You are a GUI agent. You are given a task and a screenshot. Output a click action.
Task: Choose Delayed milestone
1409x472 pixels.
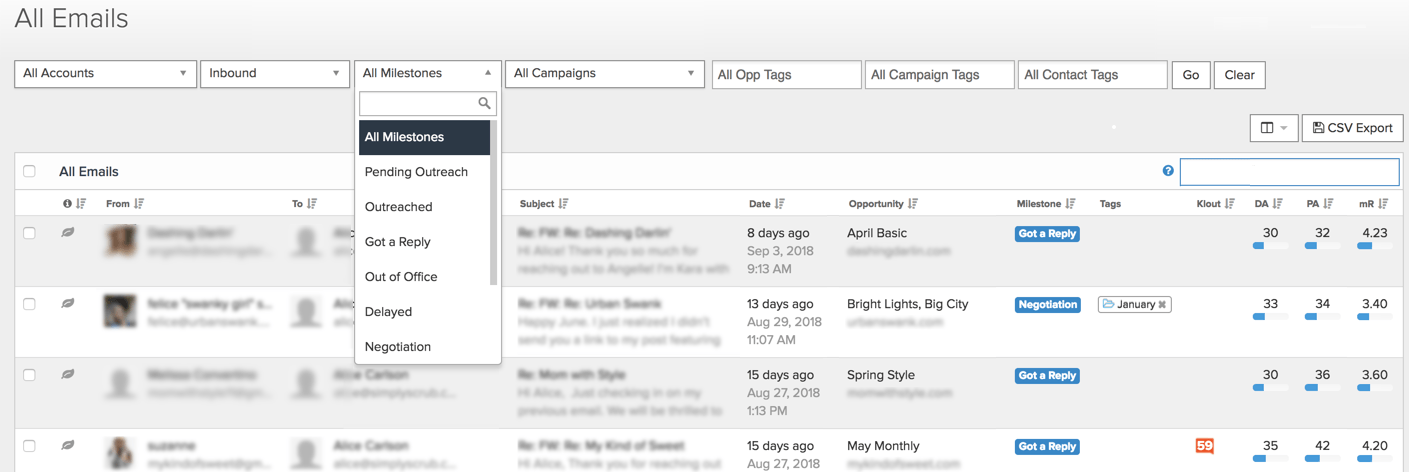coord(424,312)
